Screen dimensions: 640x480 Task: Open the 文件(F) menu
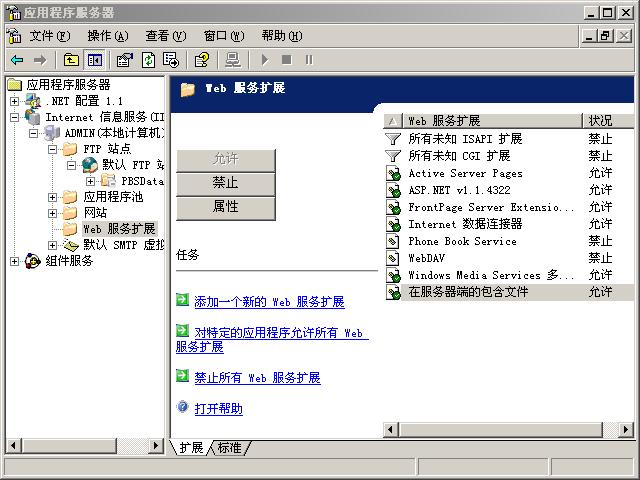(x=50, y=36)
